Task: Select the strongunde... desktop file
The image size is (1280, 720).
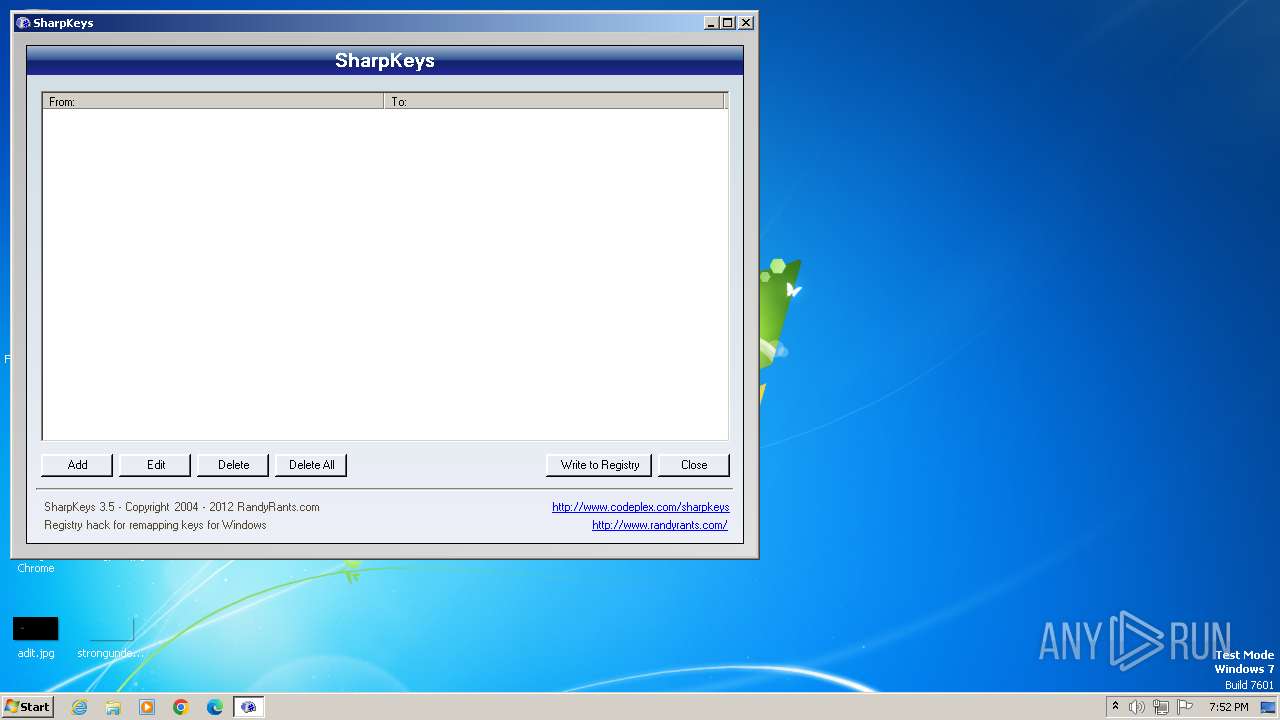Action: tap(111, 637)
